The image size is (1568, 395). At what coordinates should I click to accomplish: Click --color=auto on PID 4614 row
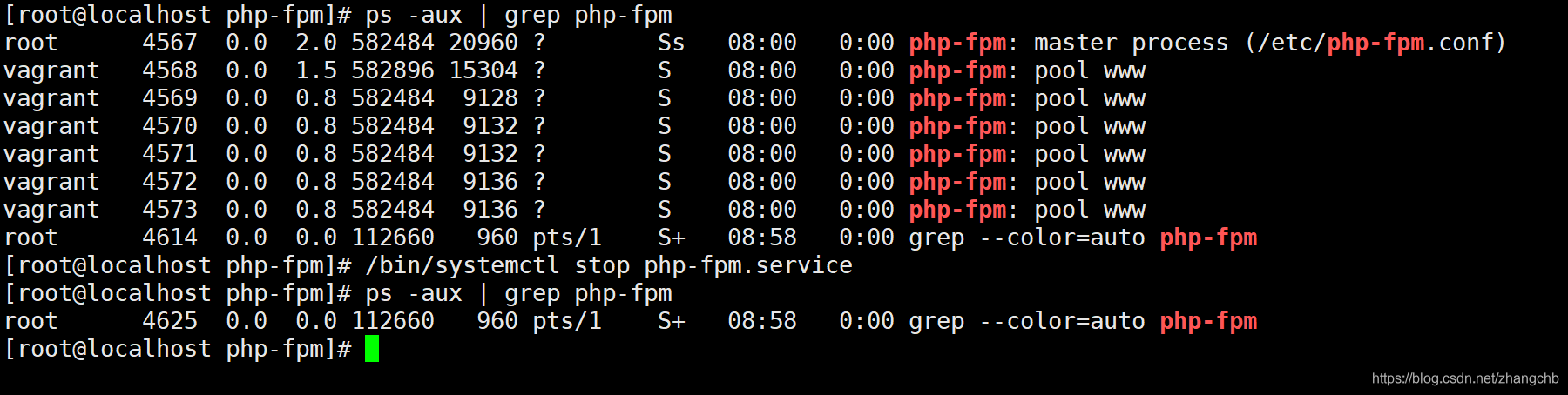pyautogui.click(x=1062, y=238)
